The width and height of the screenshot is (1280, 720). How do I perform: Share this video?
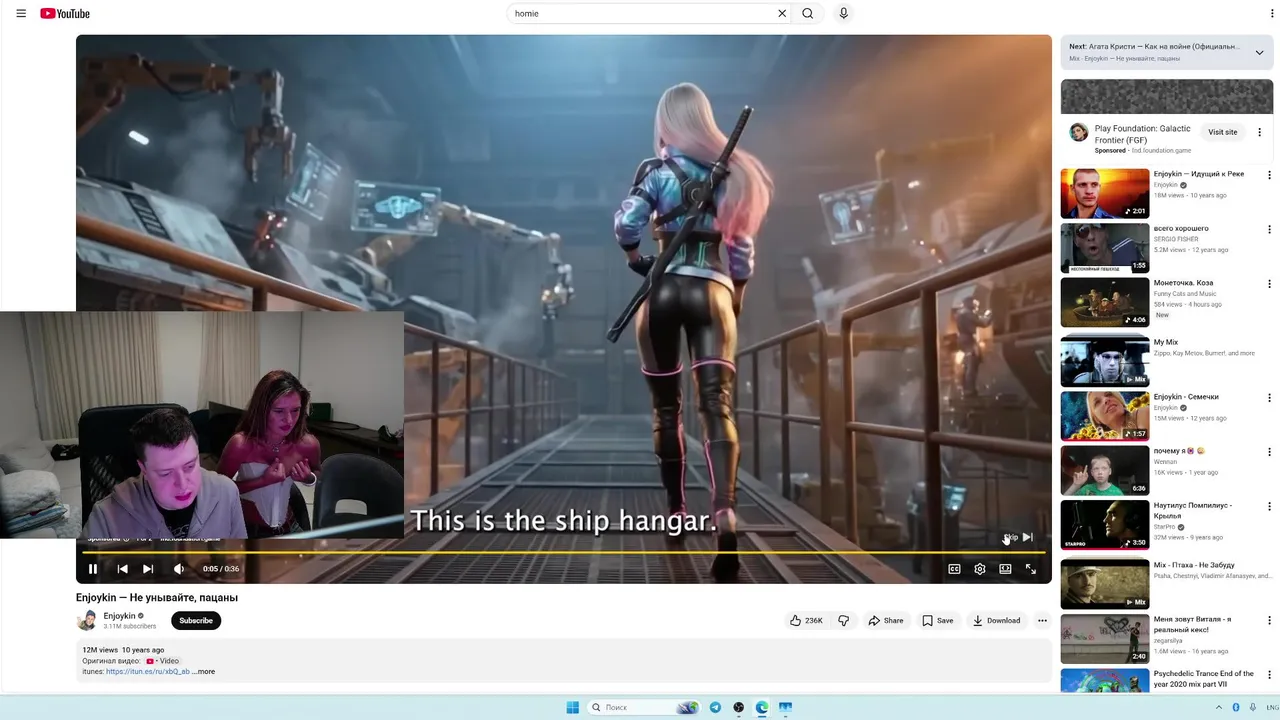point(886,621)
